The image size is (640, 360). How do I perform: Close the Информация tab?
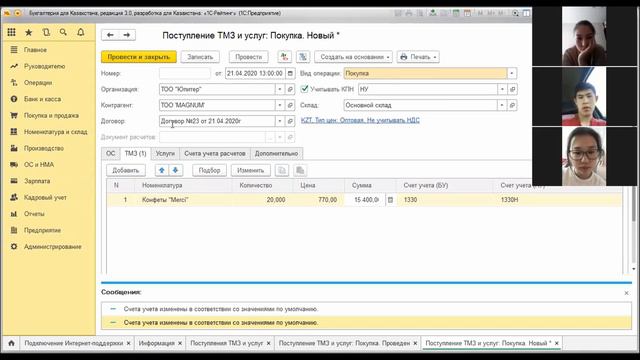(x=180, y=343)
